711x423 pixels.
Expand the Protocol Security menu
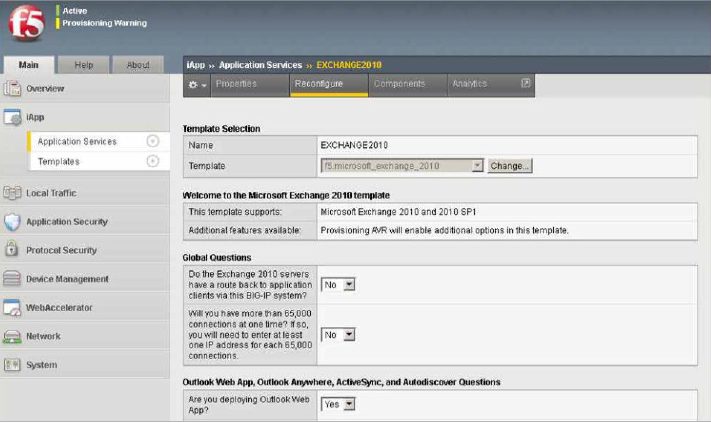tap(61, 250)
